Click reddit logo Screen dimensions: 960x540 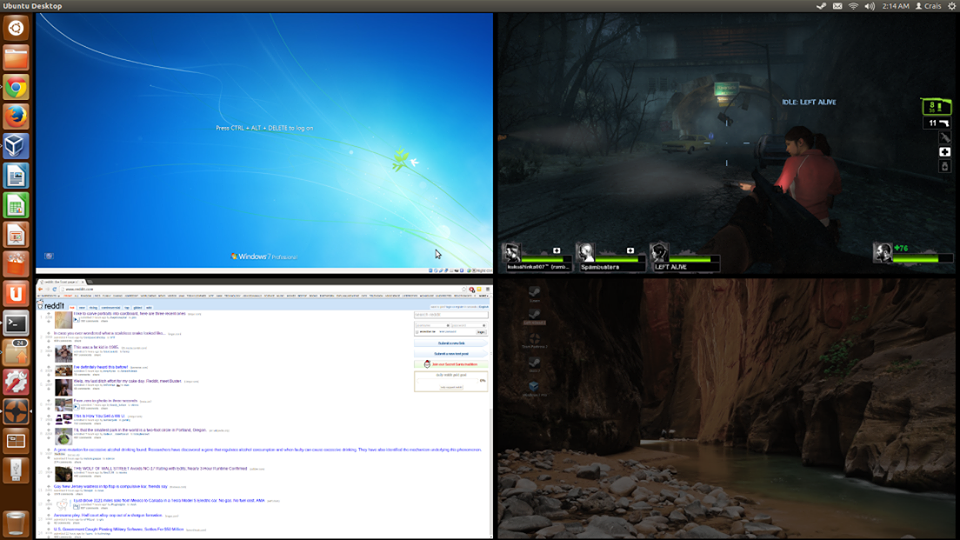[51, 305]
